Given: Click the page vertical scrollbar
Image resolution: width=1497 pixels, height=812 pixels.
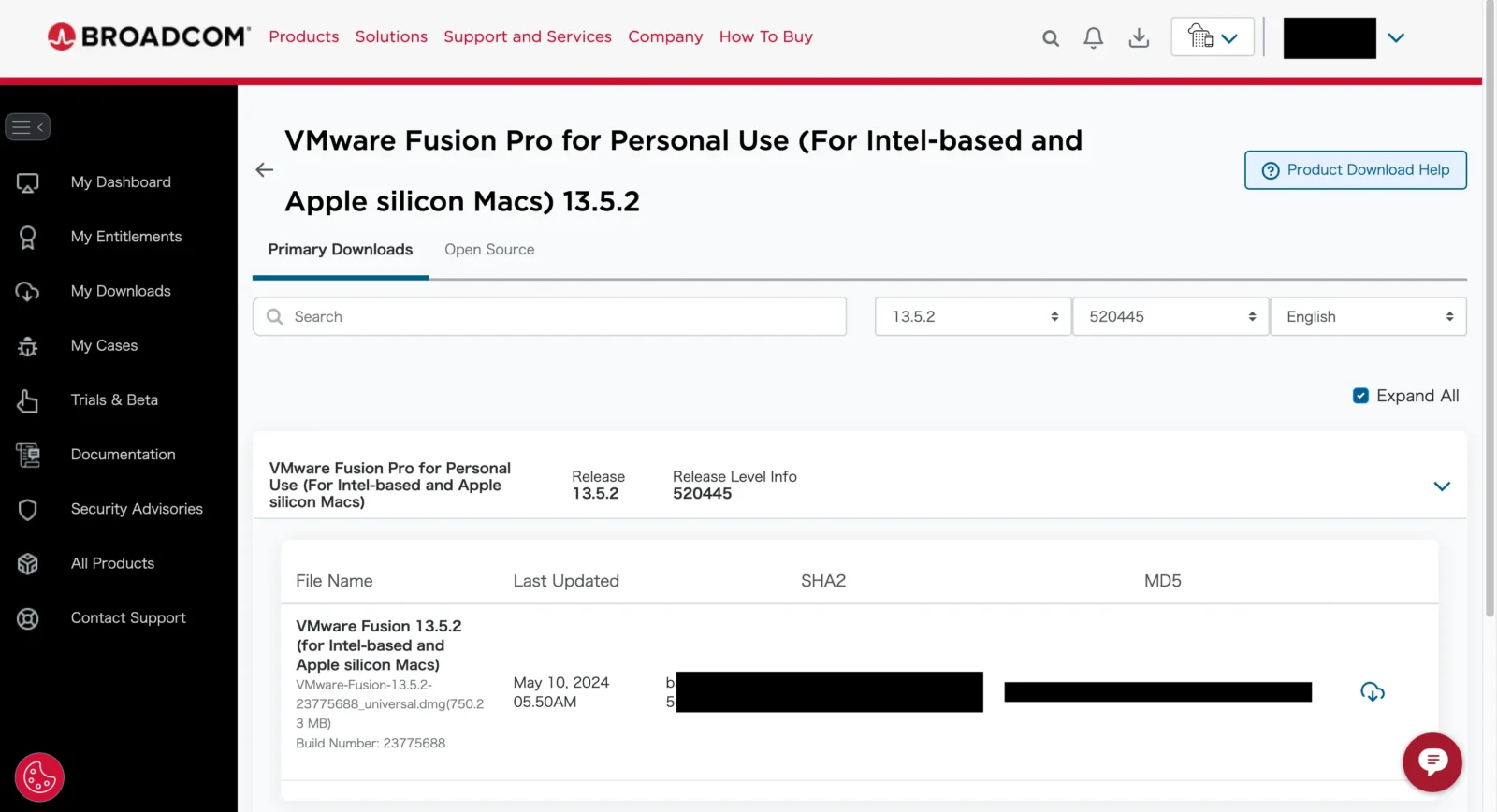Looking at the screenshot, I should coord(1490,309).
